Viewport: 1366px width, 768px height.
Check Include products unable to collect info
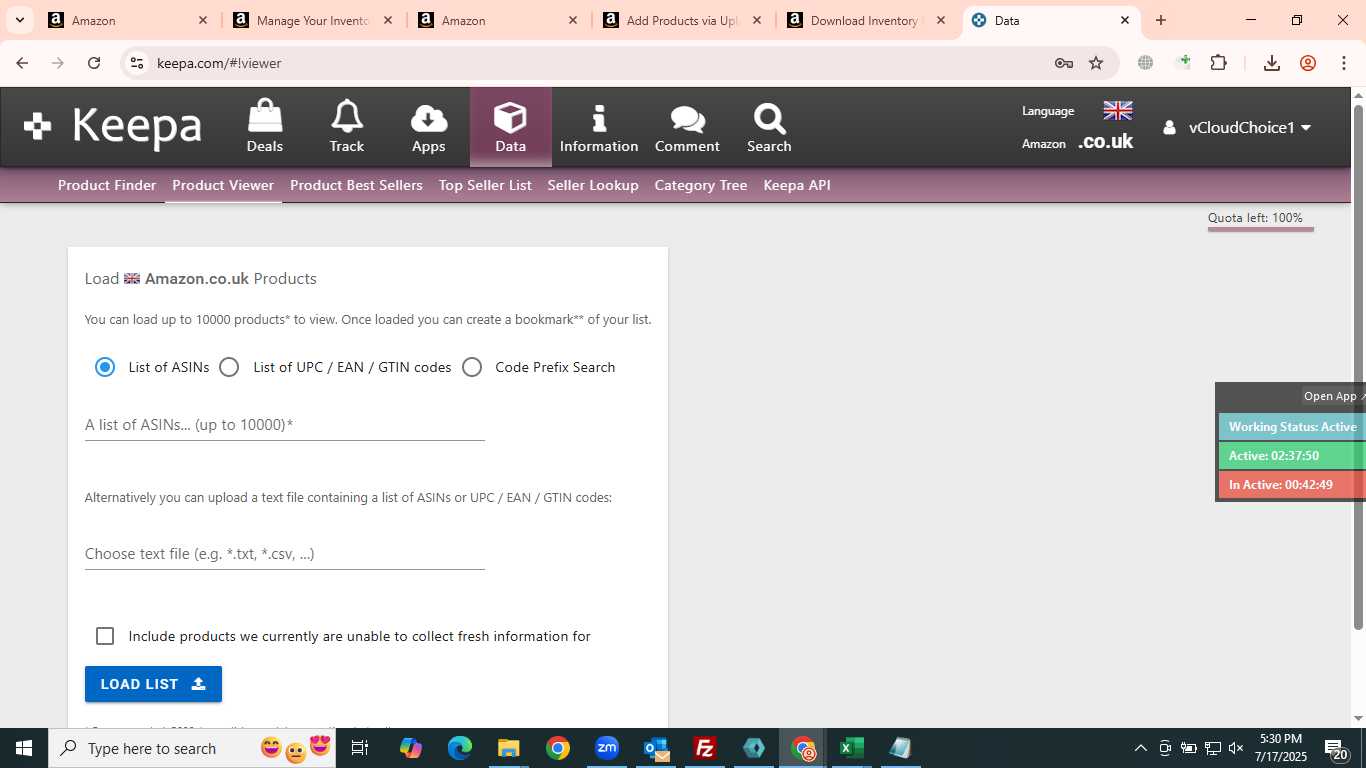click(x=105, y=636)
